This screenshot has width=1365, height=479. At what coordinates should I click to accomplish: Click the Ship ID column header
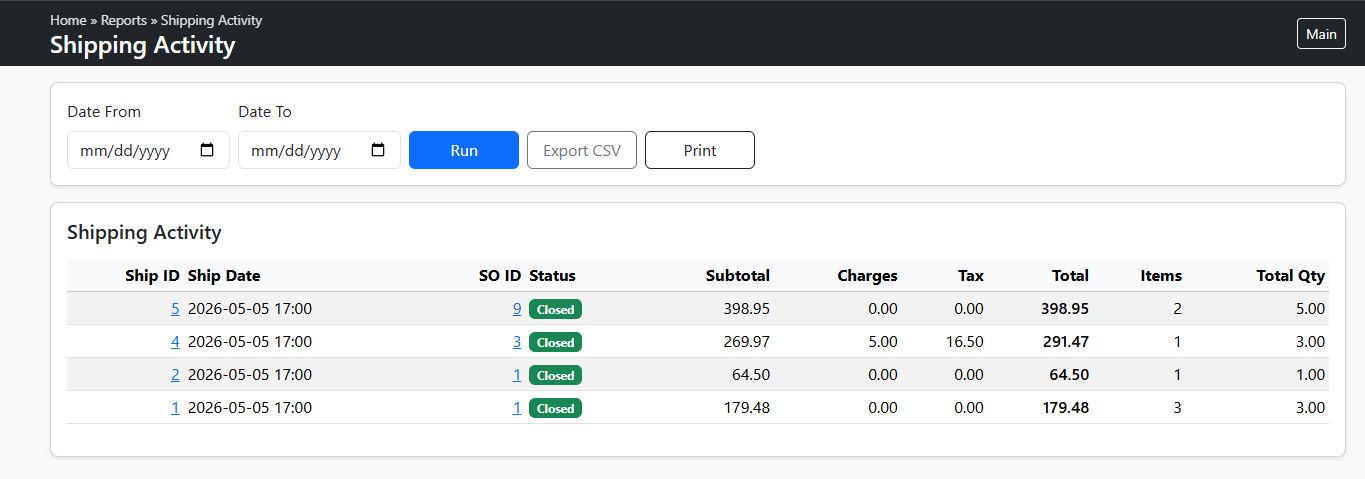point(153,275)
